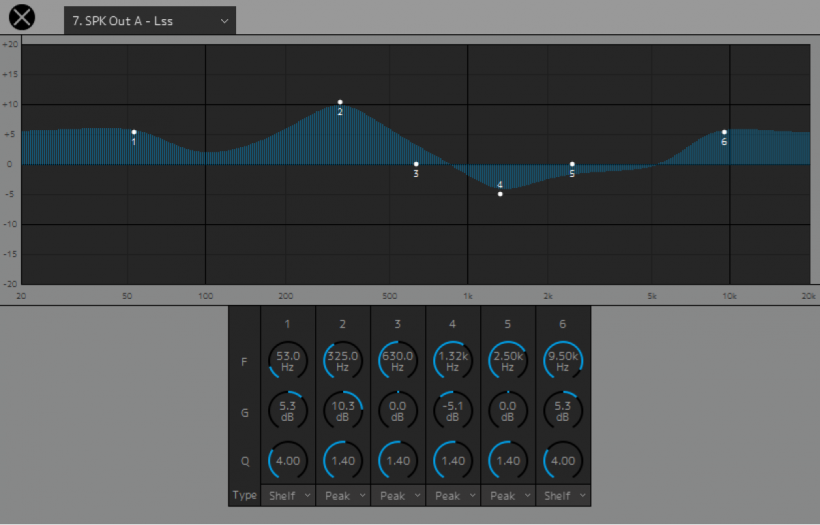
Task: Click band 6 Q knob showing 4.00
Action: pyautogui.click(x=563, y=461)
